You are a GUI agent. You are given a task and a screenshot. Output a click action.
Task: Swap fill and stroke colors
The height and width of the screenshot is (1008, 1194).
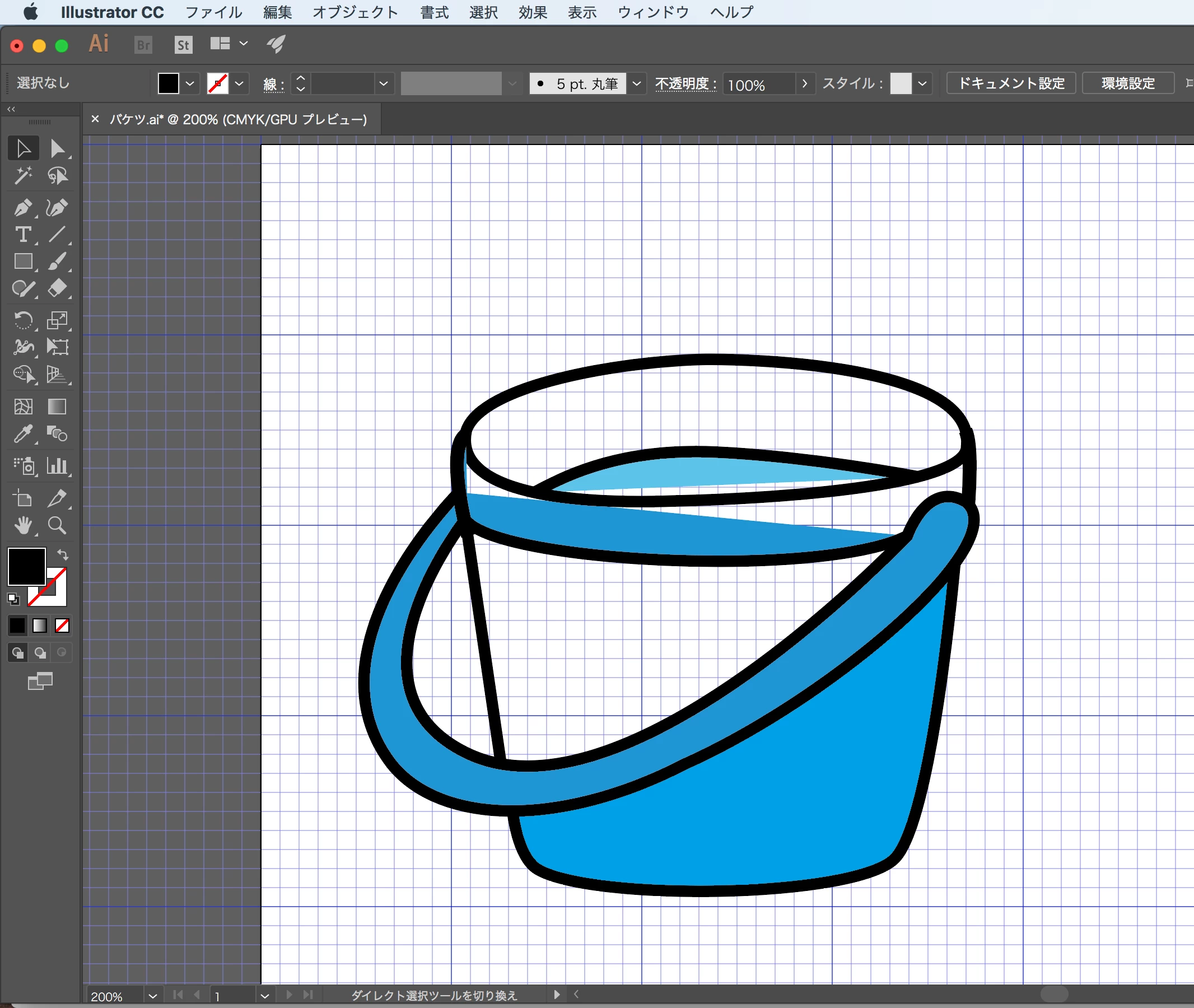63,554
